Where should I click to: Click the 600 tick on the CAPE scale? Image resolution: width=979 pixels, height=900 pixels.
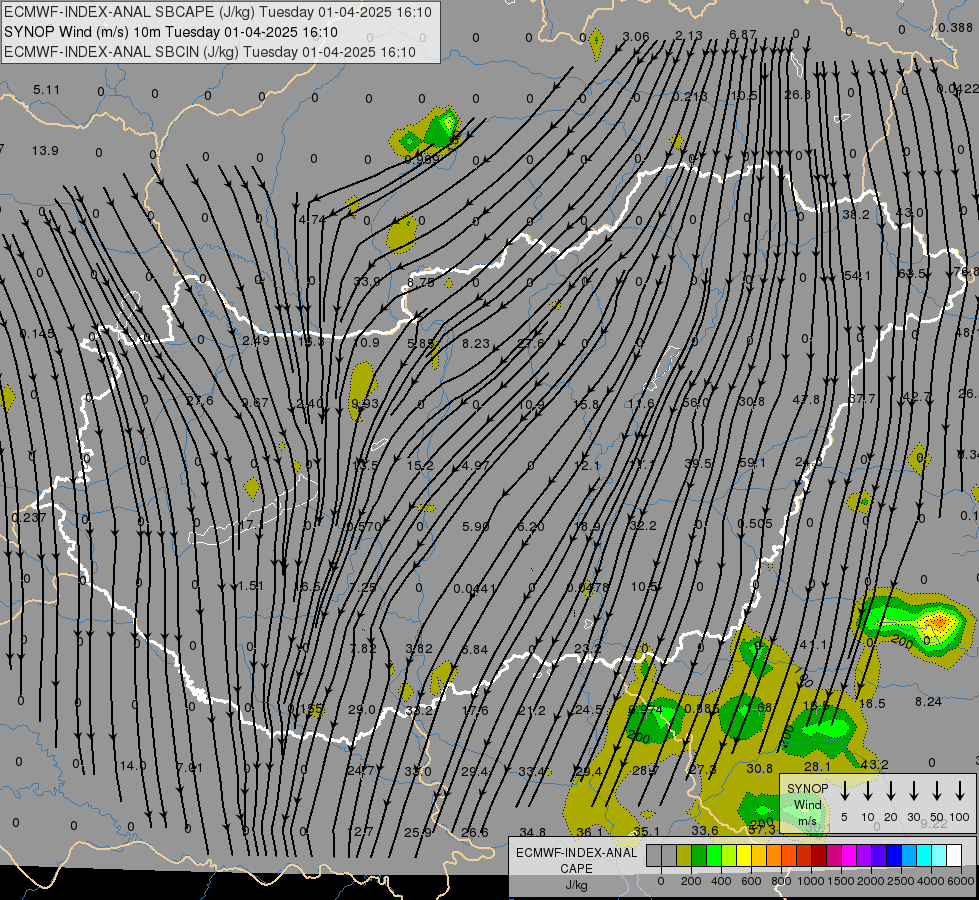751,881
